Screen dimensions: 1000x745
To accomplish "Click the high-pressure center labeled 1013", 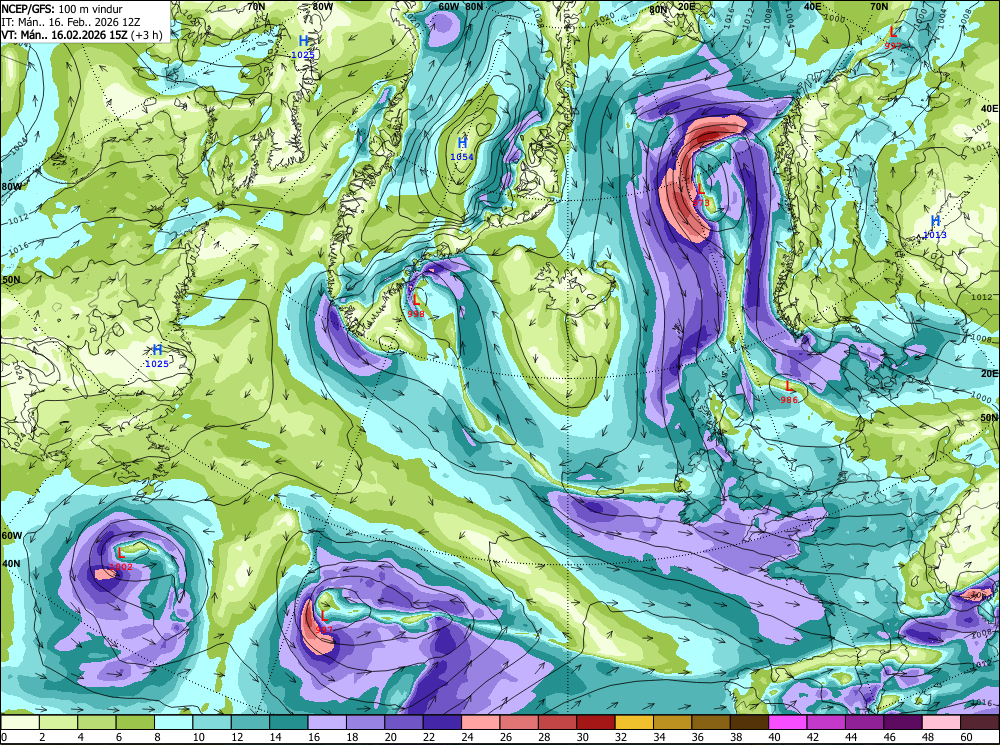I will tap(935, 227).
